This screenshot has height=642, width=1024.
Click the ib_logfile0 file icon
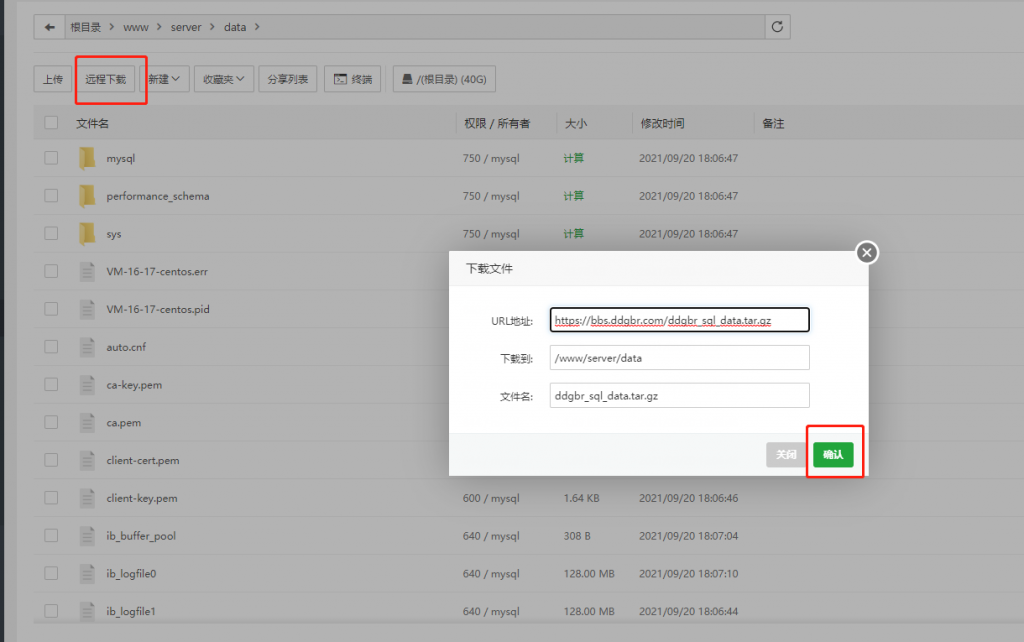(x=87, y=573)
